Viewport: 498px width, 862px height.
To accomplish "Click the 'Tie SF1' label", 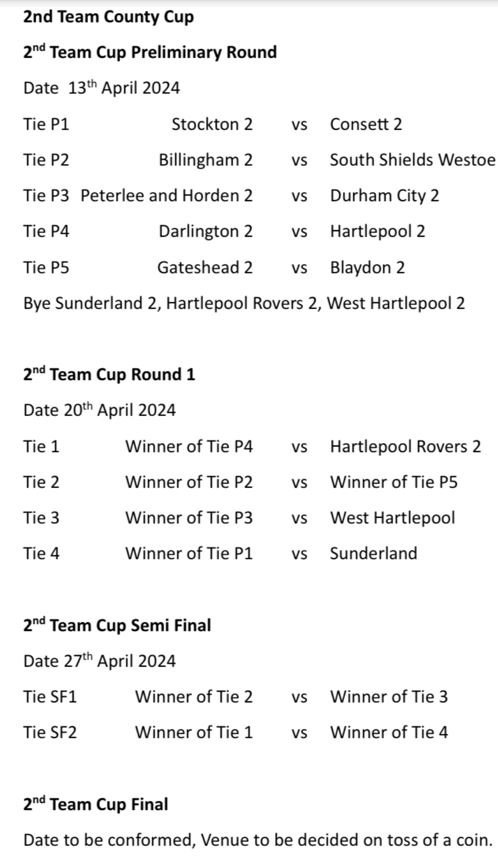I will pos(50,697).
